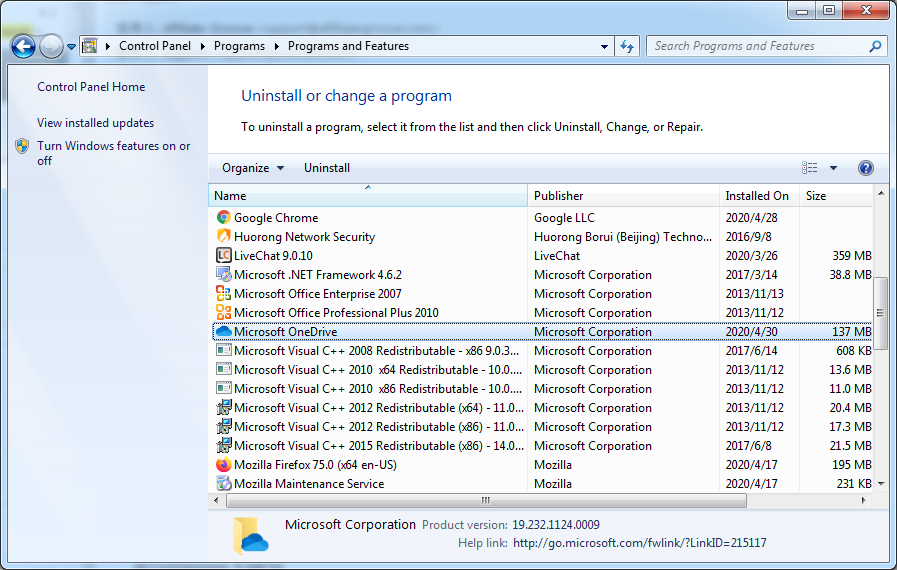This screenshot has width=897, height=570.
Task: Sort by the Name column header
Action: pyautogui.click(x=368, y=196)
